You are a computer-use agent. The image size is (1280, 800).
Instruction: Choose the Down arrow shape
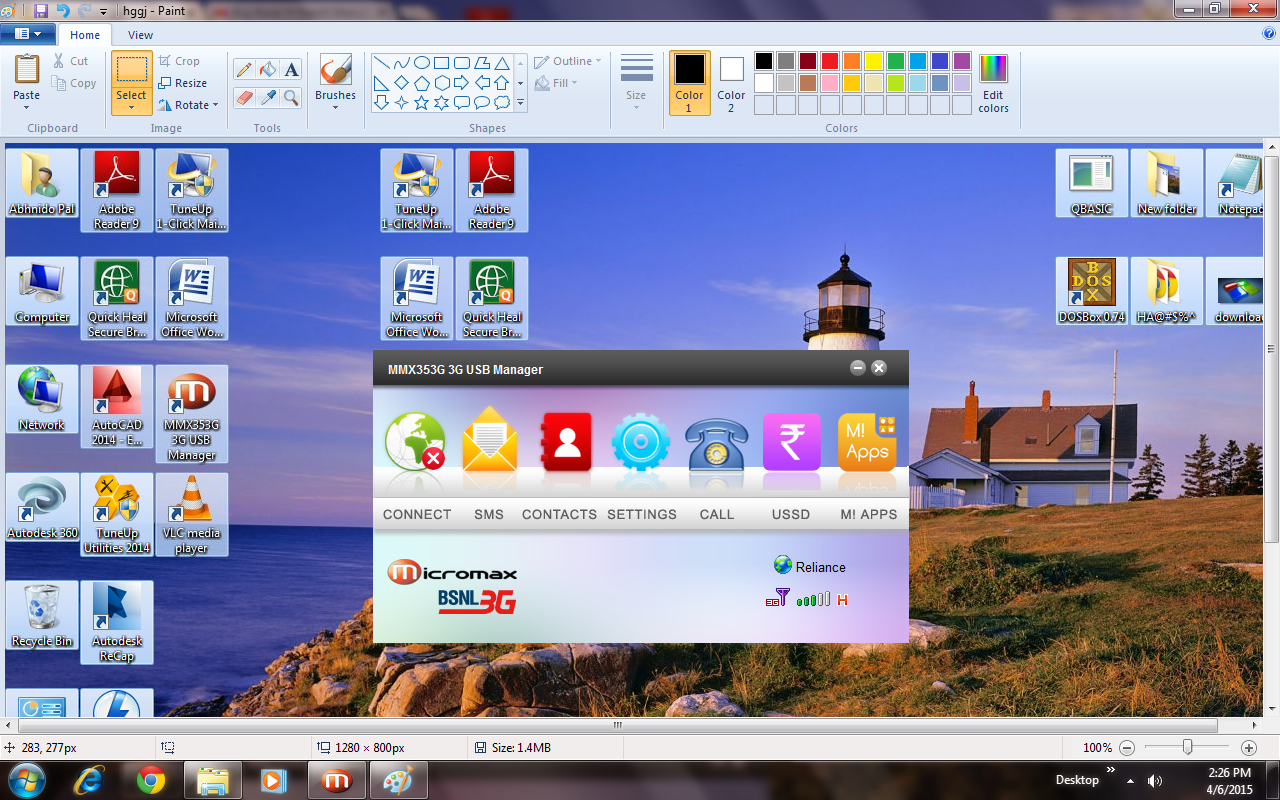[x=382, y=103]
